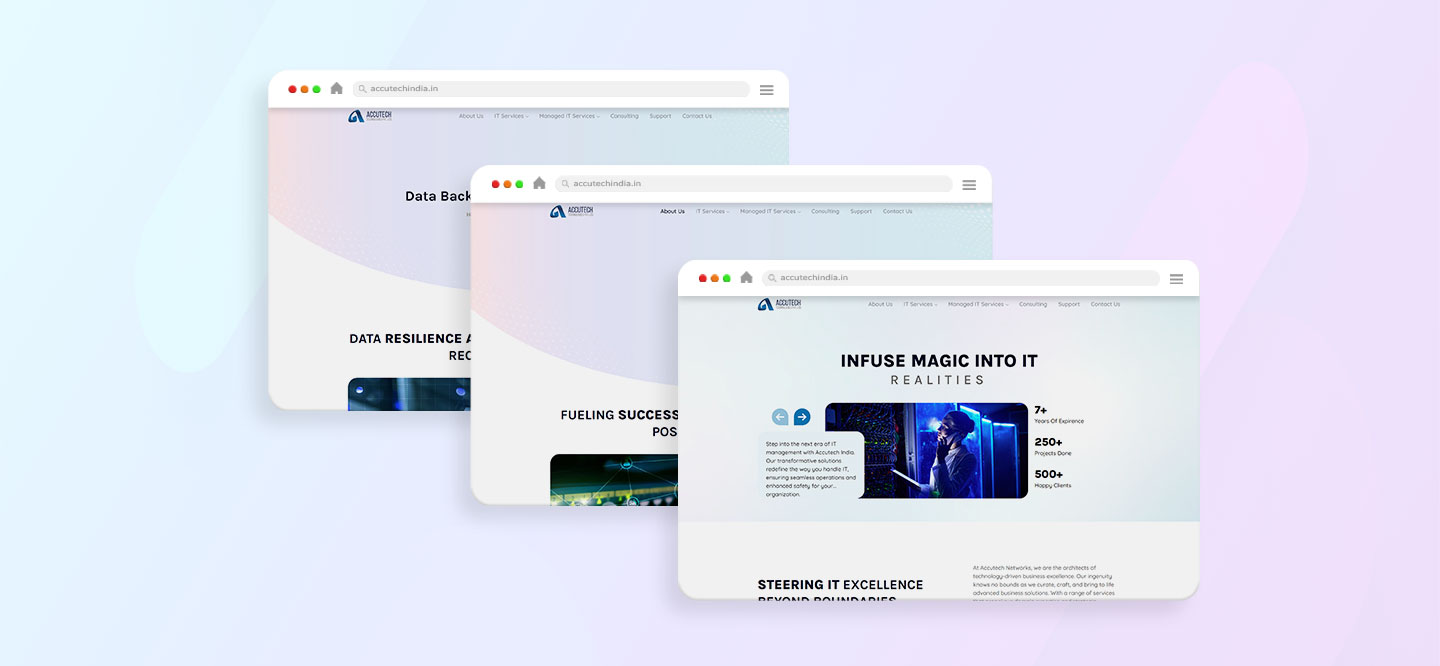Click the red close dot of the middle window
Viewport: 1440px width, 666px height.
tap(496, 184)
